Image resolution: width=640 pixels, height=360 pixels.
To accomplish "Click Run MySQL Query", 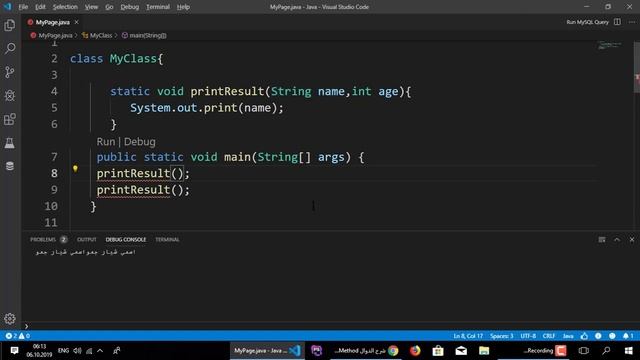I will [587, 22].
